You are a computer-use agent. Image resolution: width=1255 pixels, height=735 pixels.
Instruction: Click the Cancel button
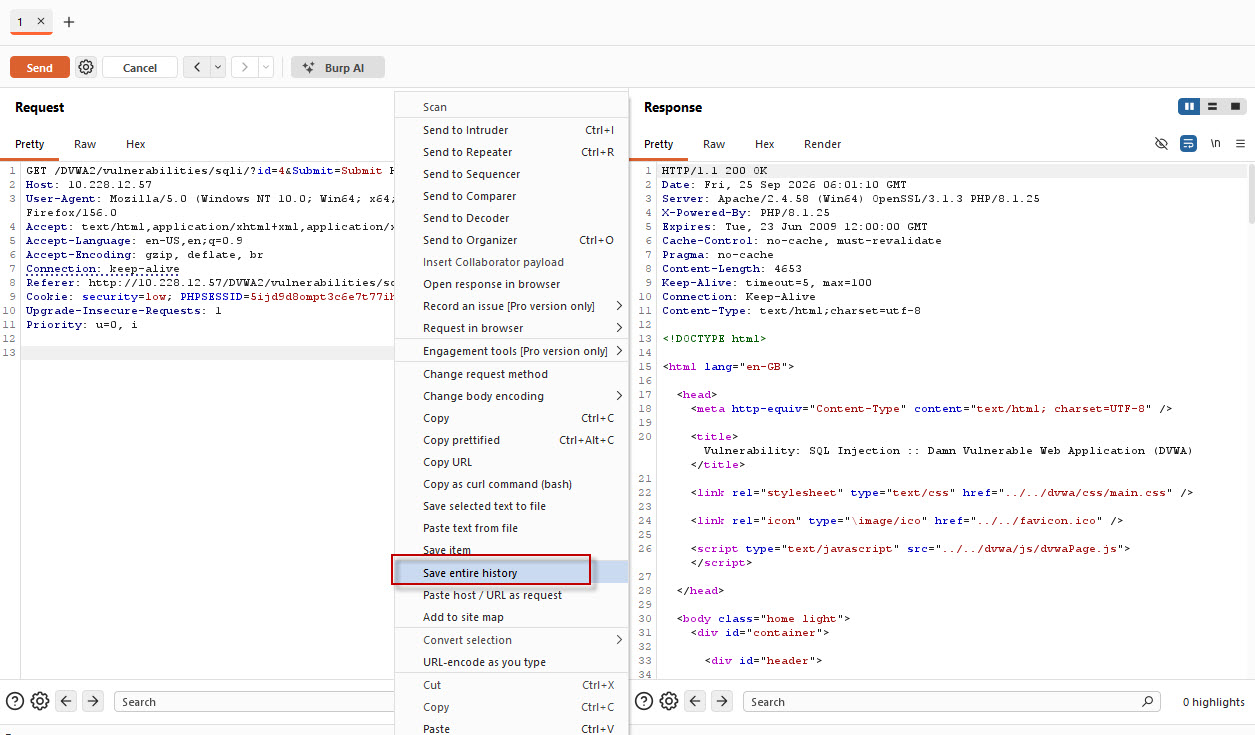140,67
